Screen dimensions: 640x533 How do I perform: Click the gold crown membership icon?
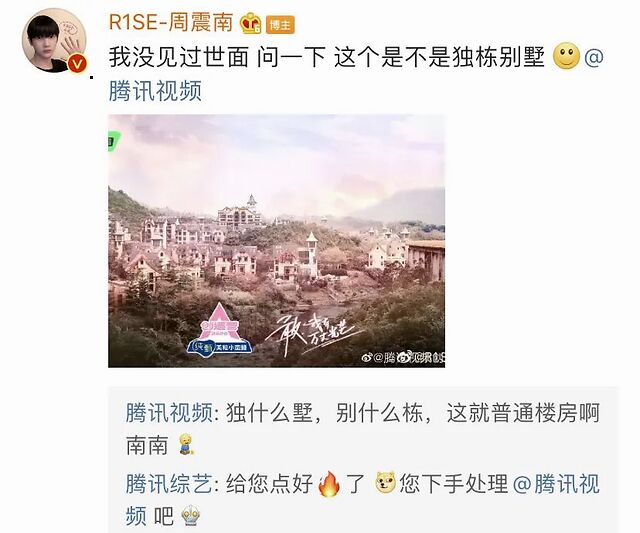tap(250, 23)
